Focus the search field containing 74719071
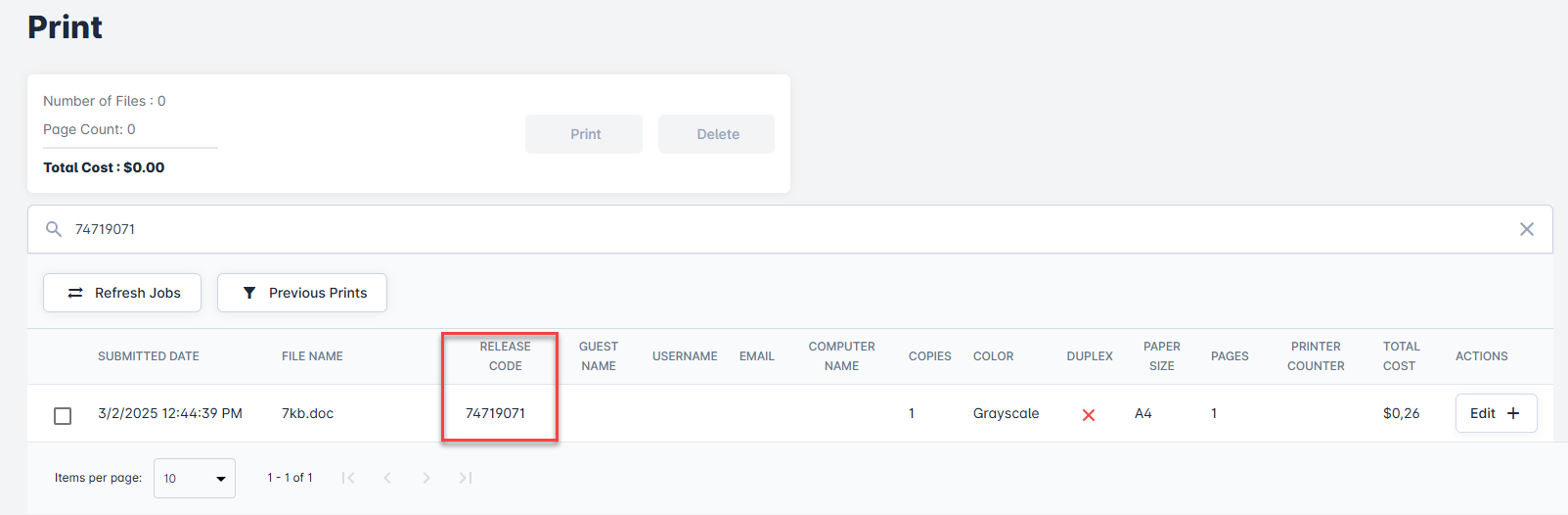Image resolution: width=1568 pixels, height=515 pixels. pyautogui.click(x=783, y=229)
